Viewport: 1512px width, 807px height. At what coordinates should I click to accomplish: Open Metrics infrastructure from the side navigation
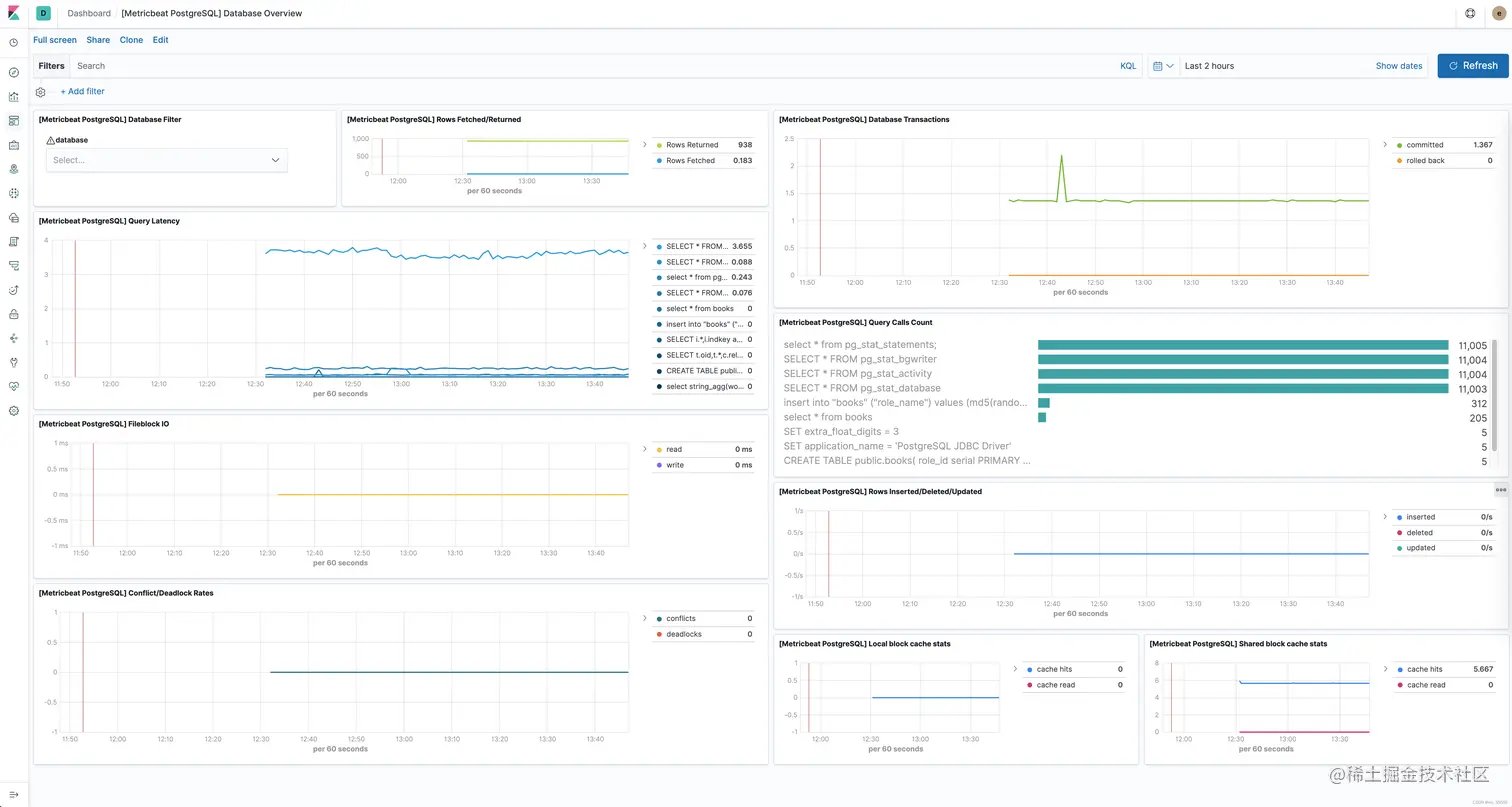pyautogui.click(x=14, y=217)
